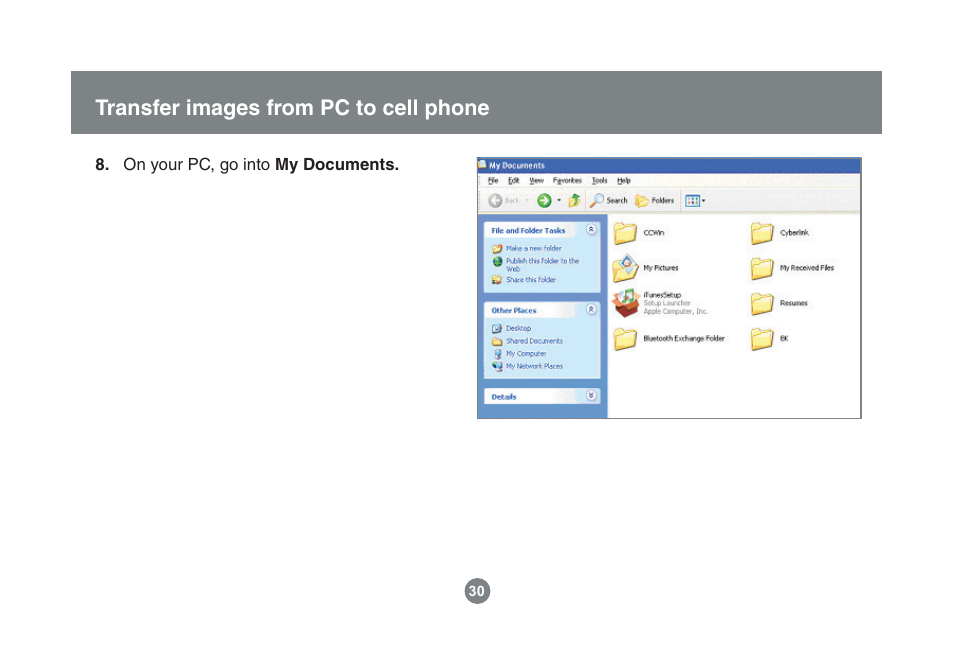Select the BK folder icon
This screenshot has width=954, height=664.
coord(762,338)
